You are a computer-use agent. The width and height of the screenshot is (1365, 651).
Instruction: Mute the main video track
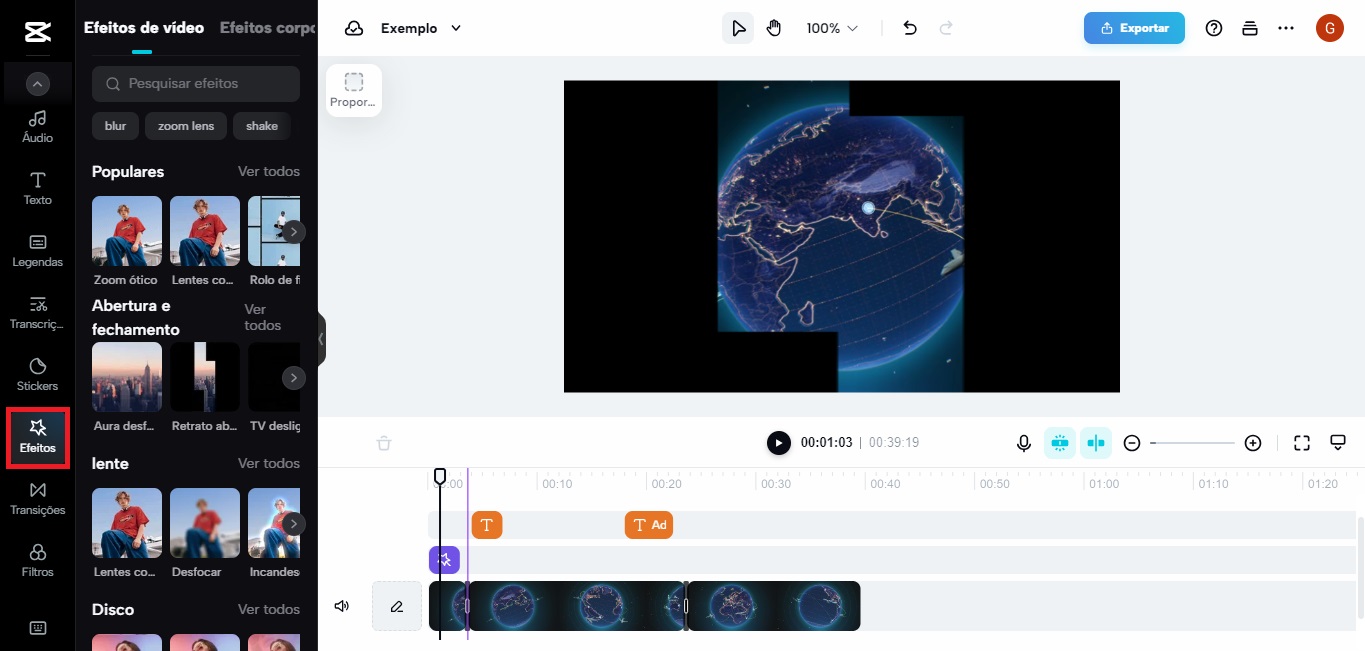[342, 606]
